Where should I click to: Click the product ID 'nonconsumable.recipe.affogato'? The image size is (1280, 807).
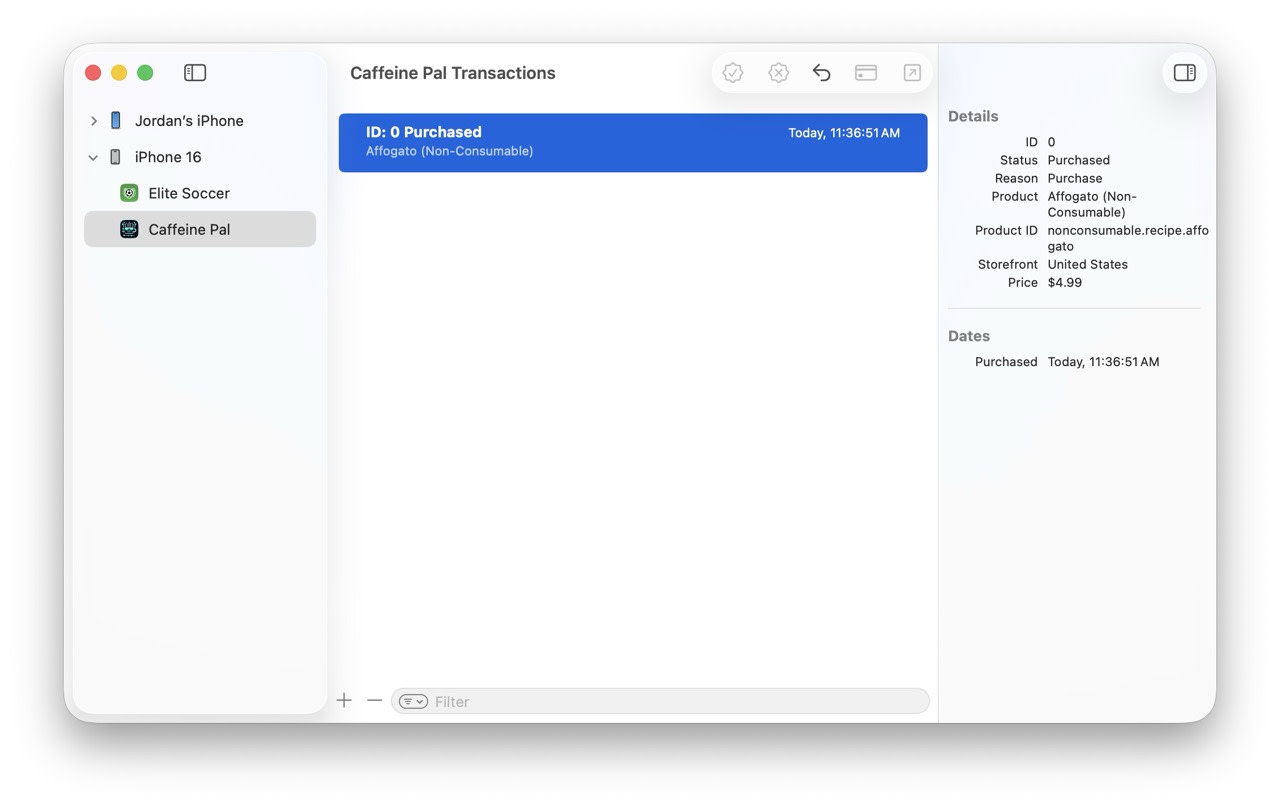coord(1128,238)
